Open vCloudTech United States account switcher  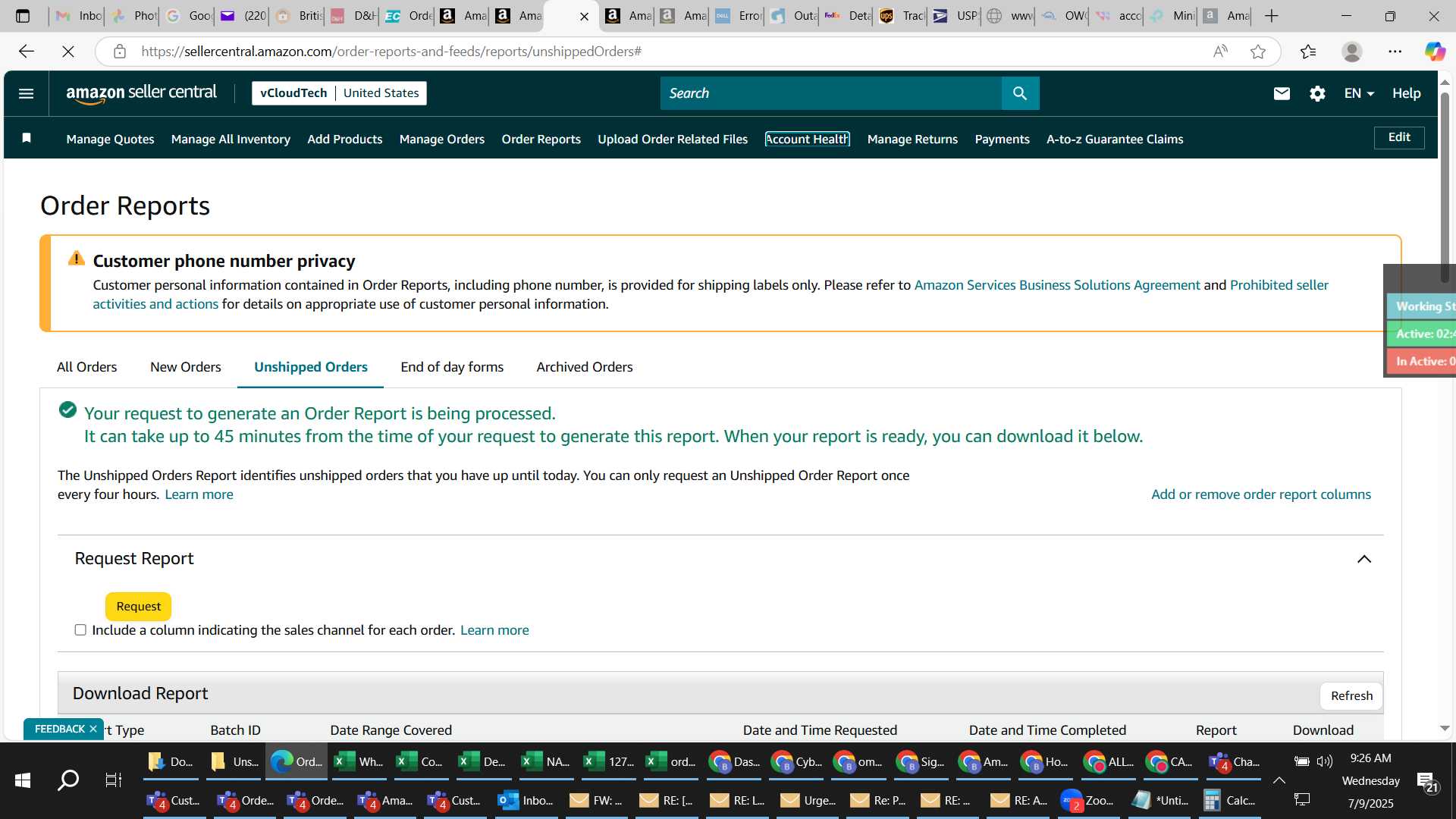click(x=339, y=93)
